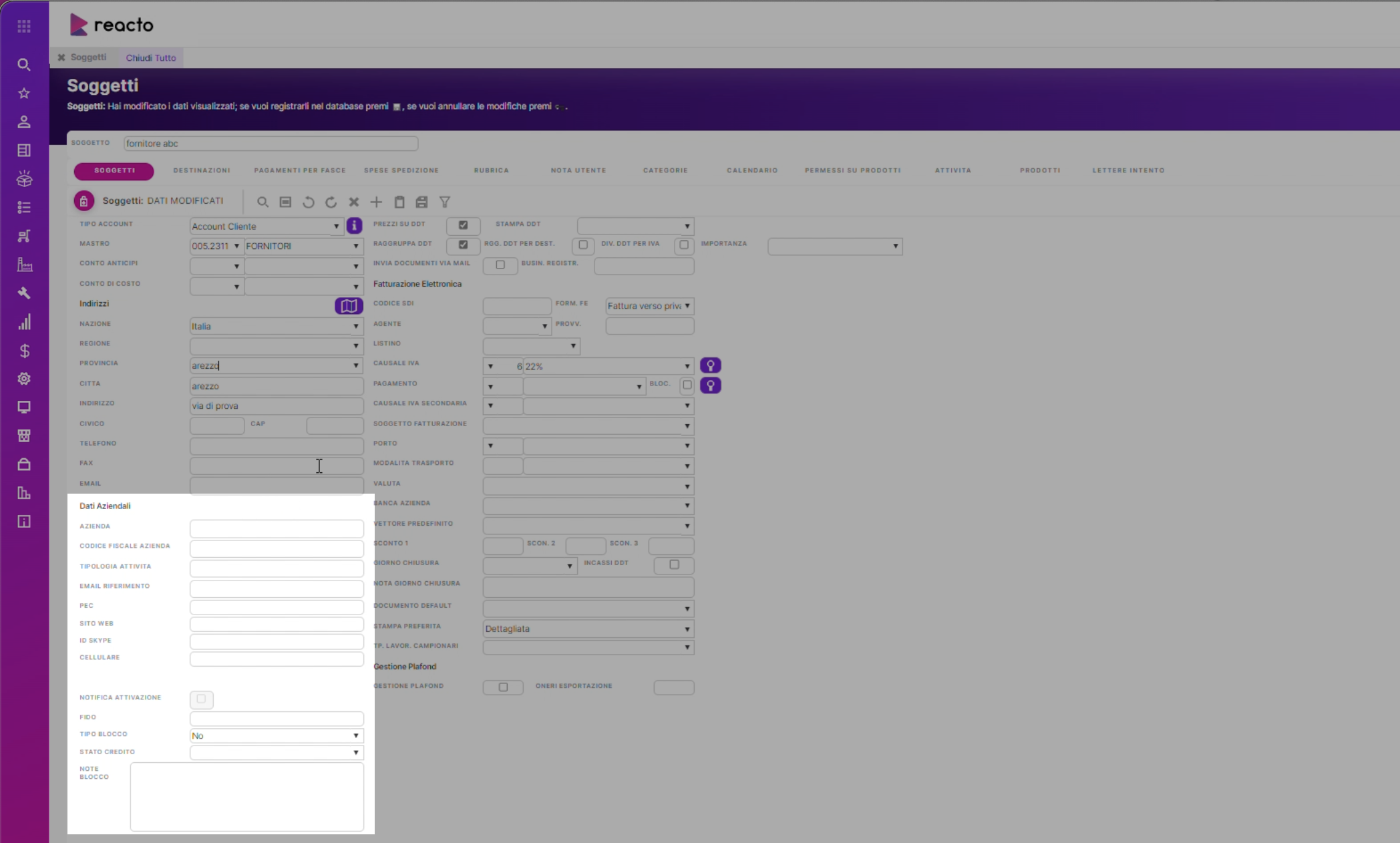Switch to Destinazioni tab
Image resolution: width=1400 pixels, height=843 pixels.
point(202,170)
